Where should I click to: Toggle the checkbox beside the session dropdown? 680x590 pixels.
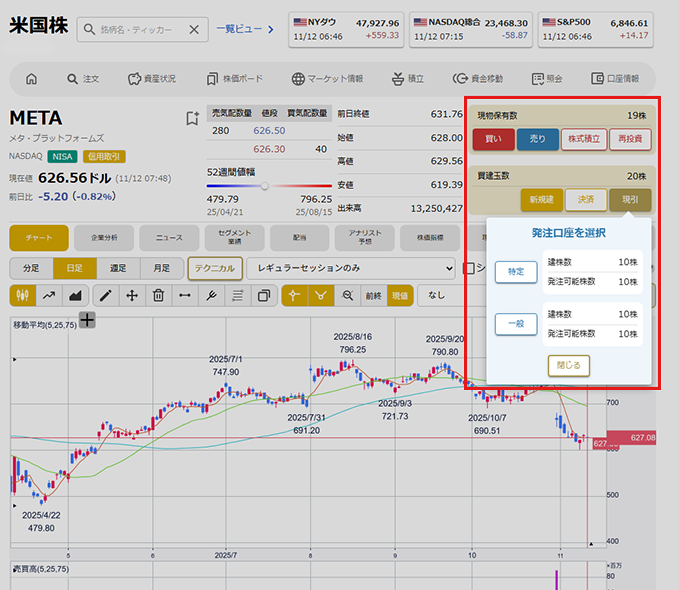tap(468, 268)
